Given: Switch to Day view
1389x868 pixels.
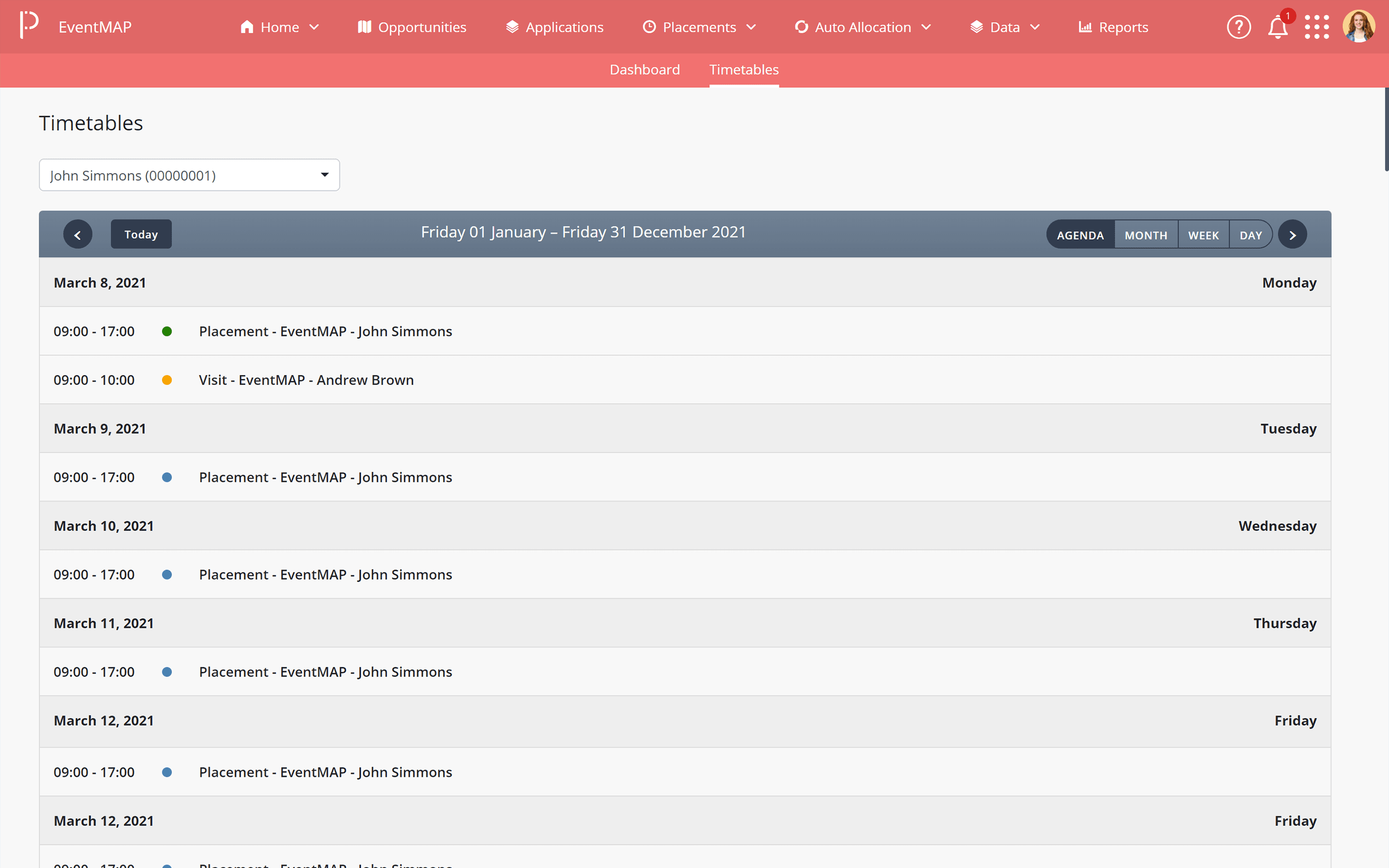Looking at the screenshot, I should coord(1250,235).
